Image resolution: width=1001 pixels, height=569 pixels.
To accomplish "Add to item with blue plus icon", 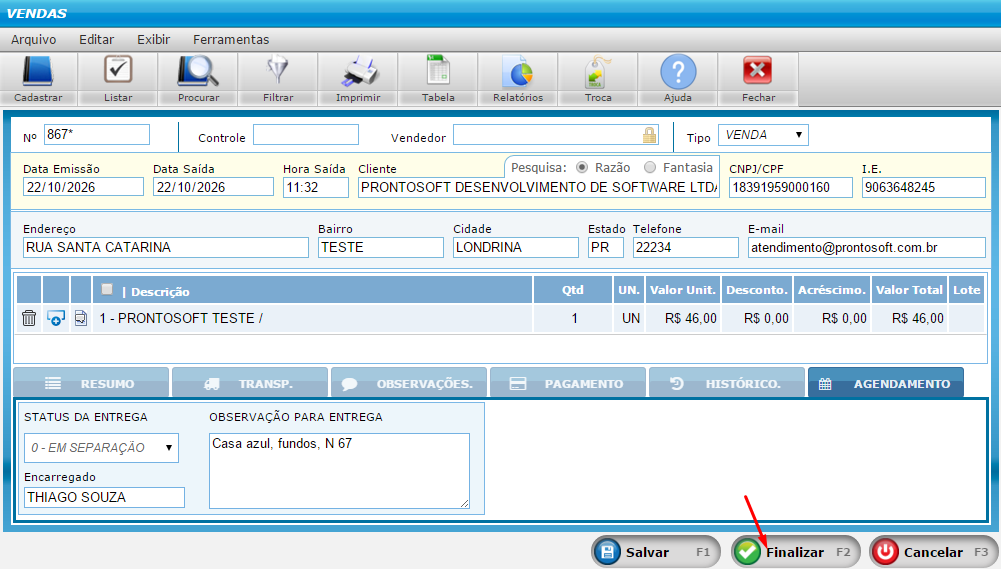I will [56, 318].
